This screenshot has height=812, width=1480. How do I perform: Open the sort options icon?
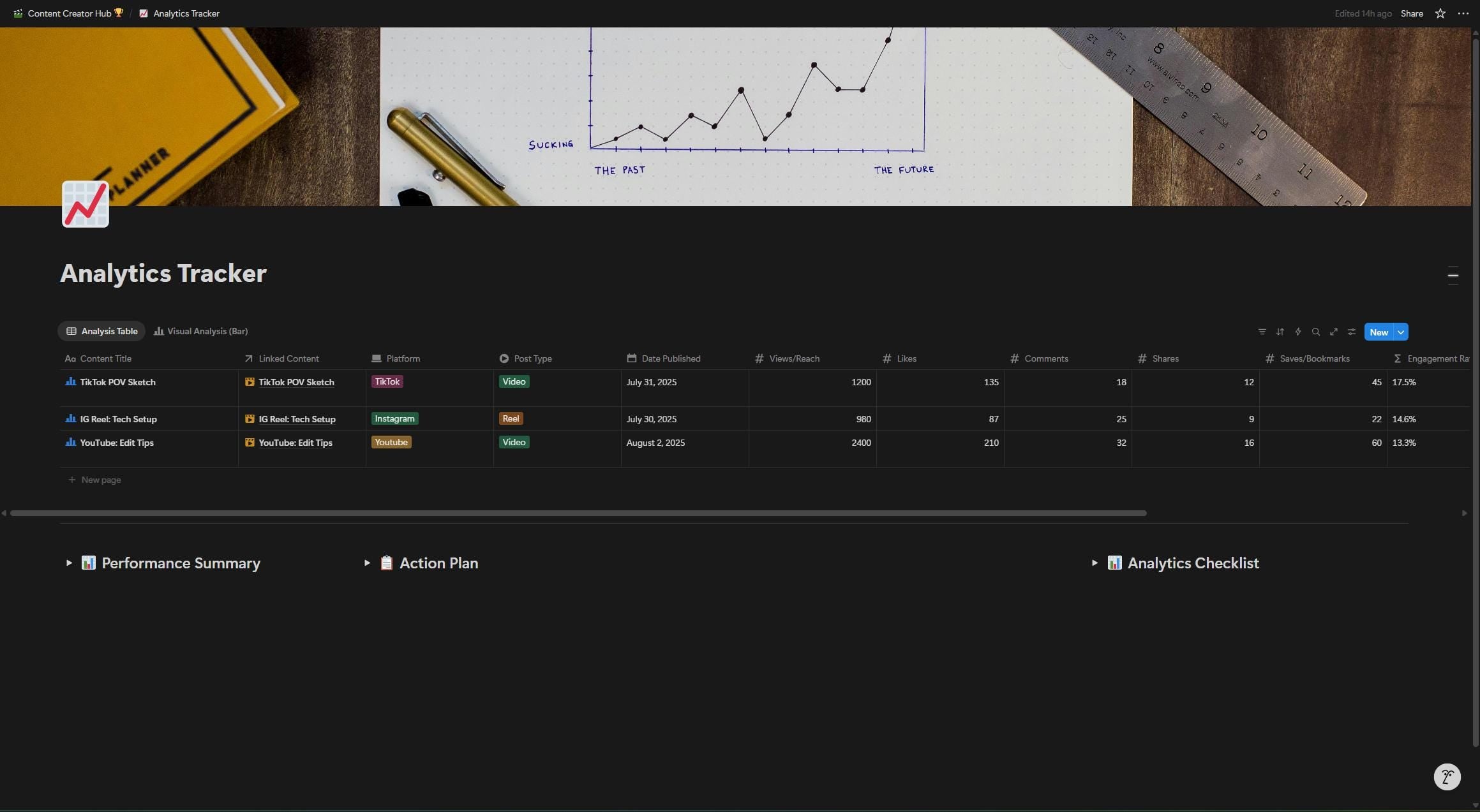coord(1280,331)
